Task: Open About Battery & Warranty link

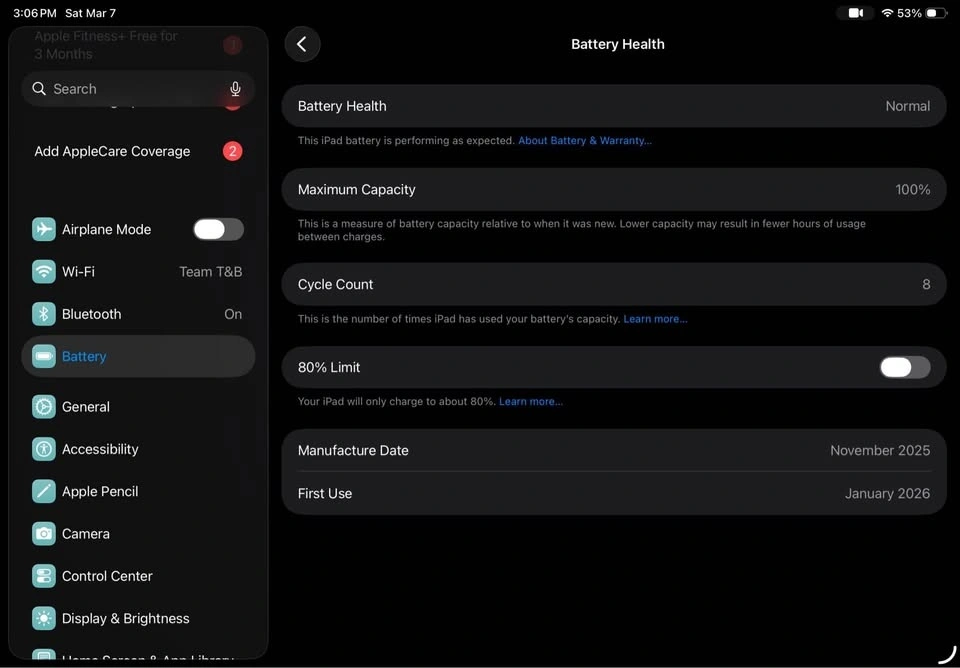Action: click(584, 141)
